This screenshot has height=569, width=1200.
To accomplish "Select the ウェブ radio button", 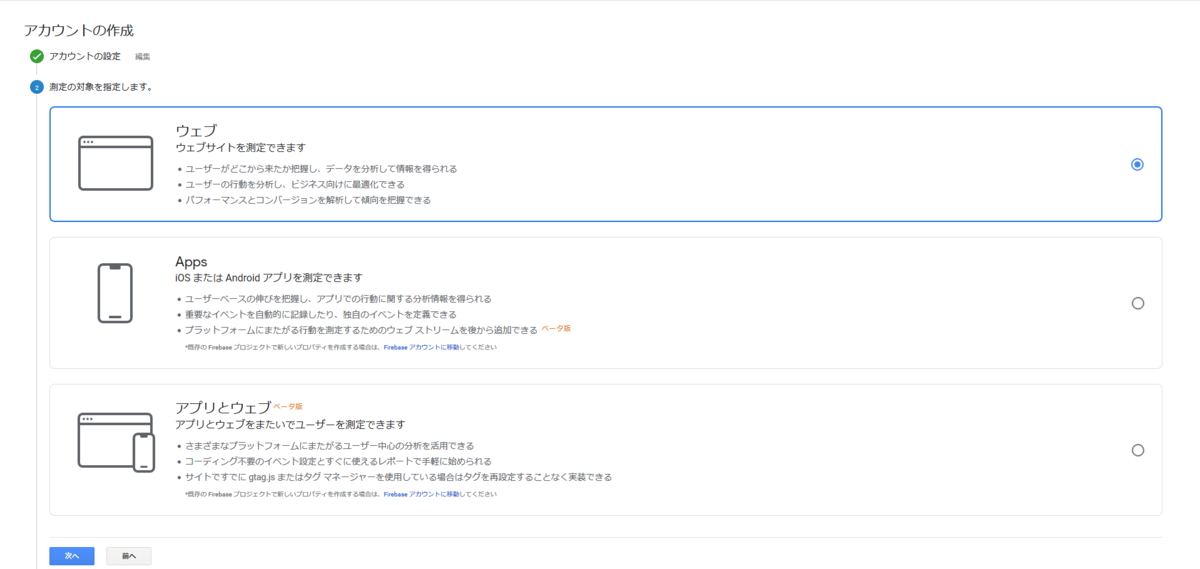I will pos(1137,164).
